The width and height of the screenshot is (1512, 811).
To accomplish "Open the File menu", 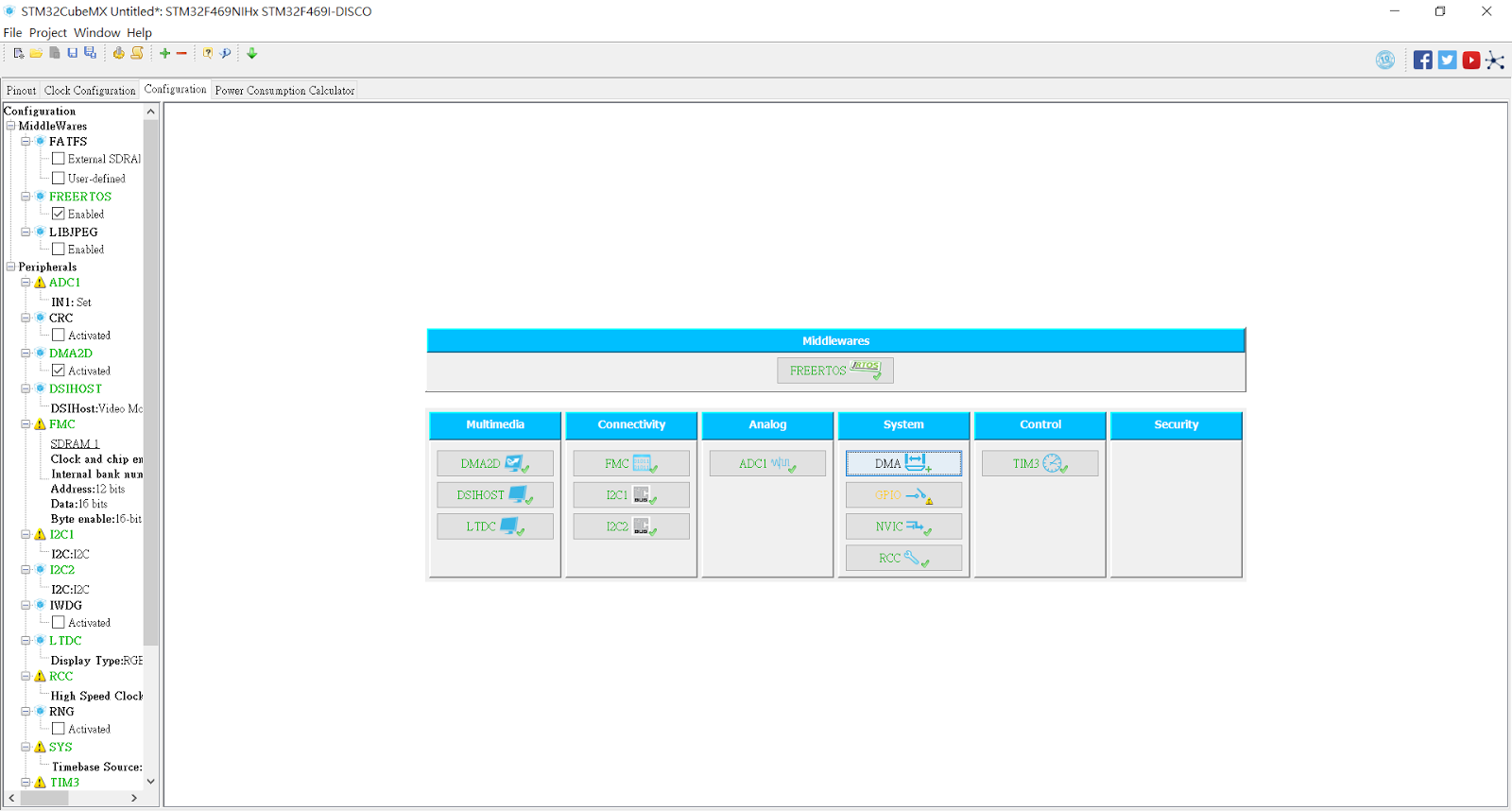I will click(12, 32).
